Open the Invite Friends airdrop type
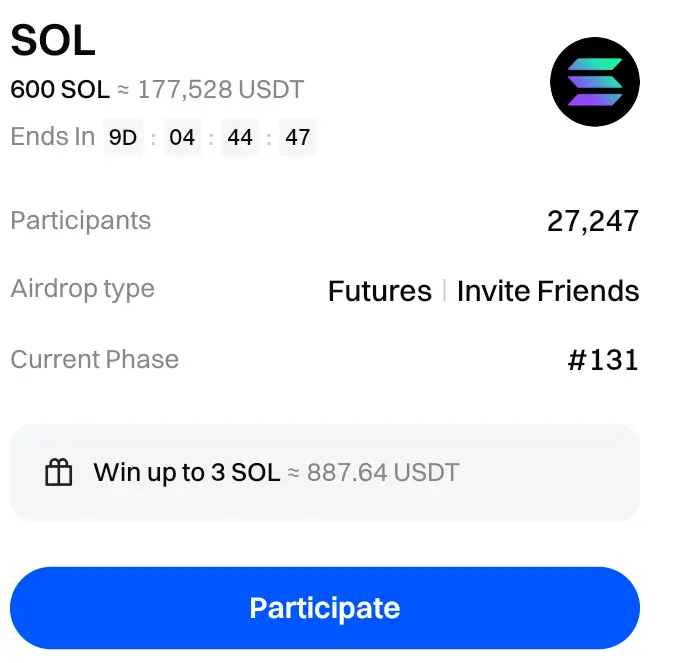The width and height of the screenshot is (685, 663). 548,291
